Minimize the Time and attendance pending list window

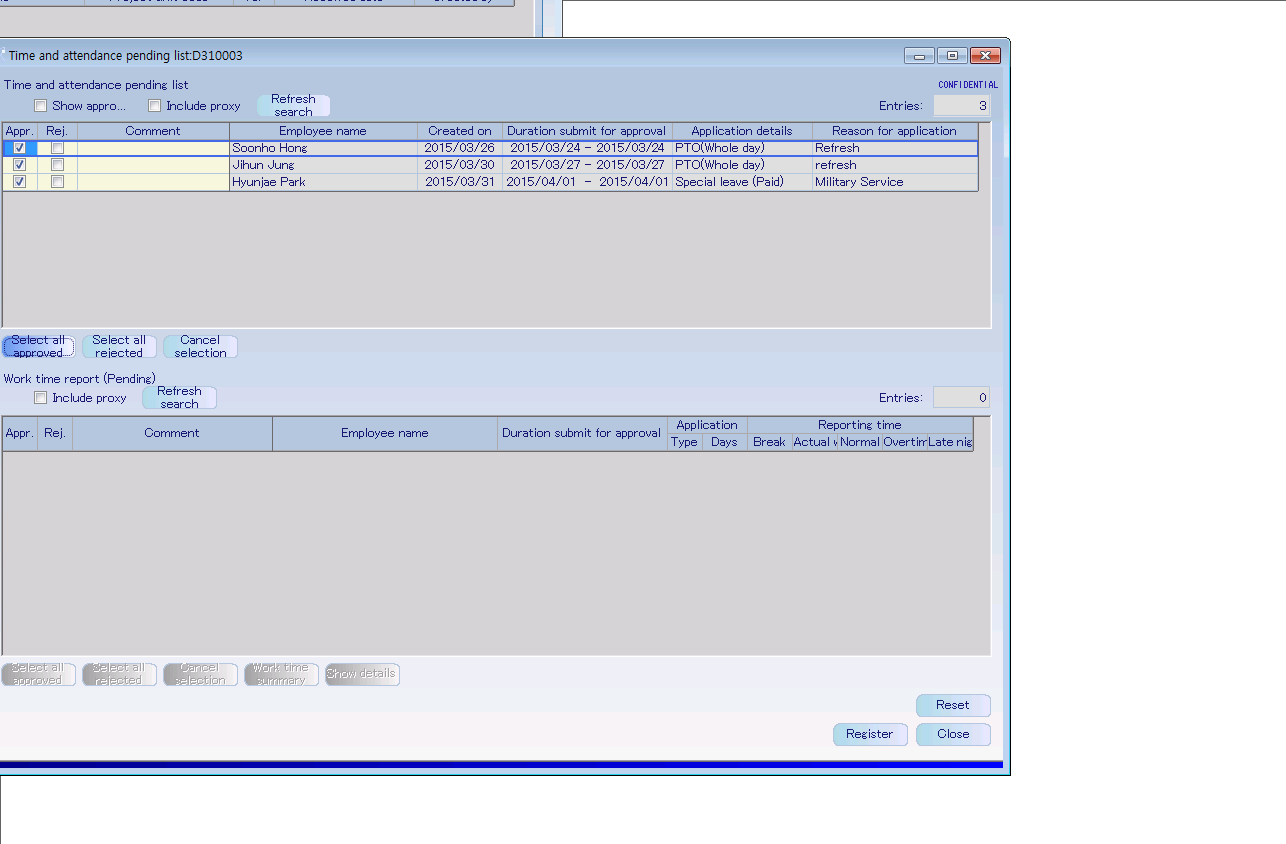pyautogui.click(x=919, y=56)
